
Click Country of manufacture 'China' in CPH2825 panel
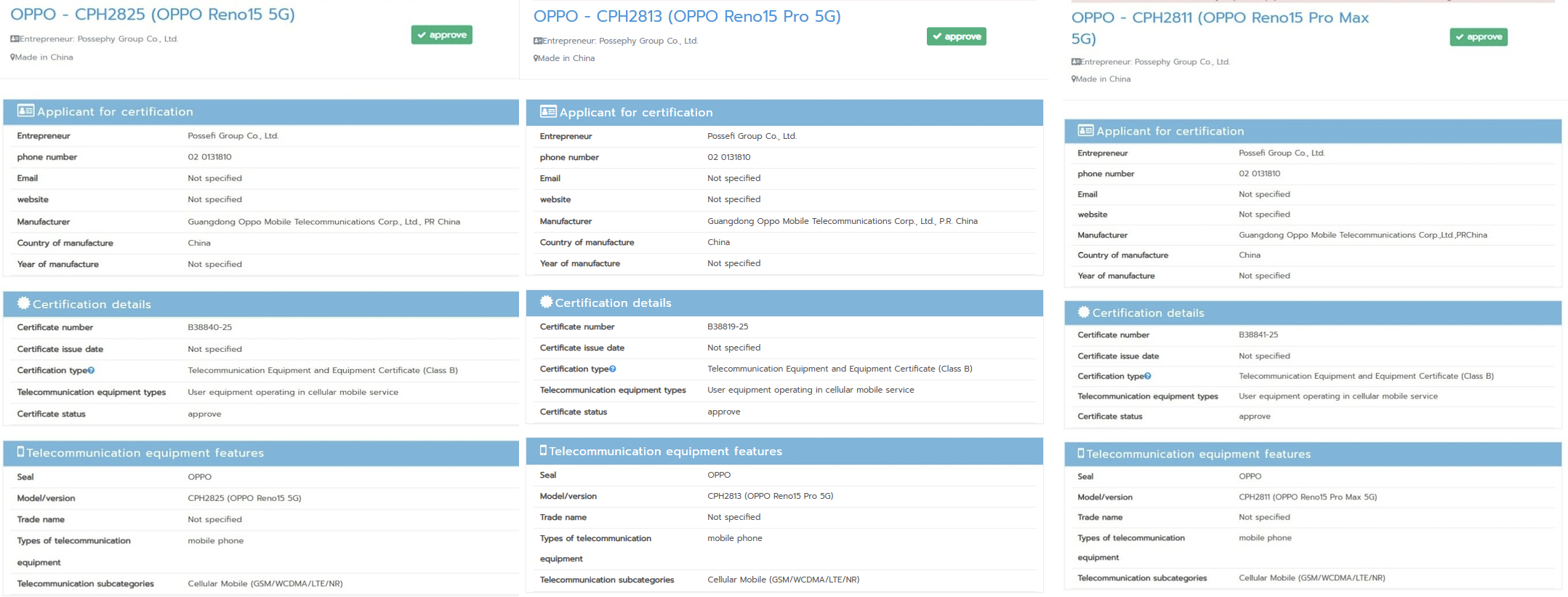199,243
